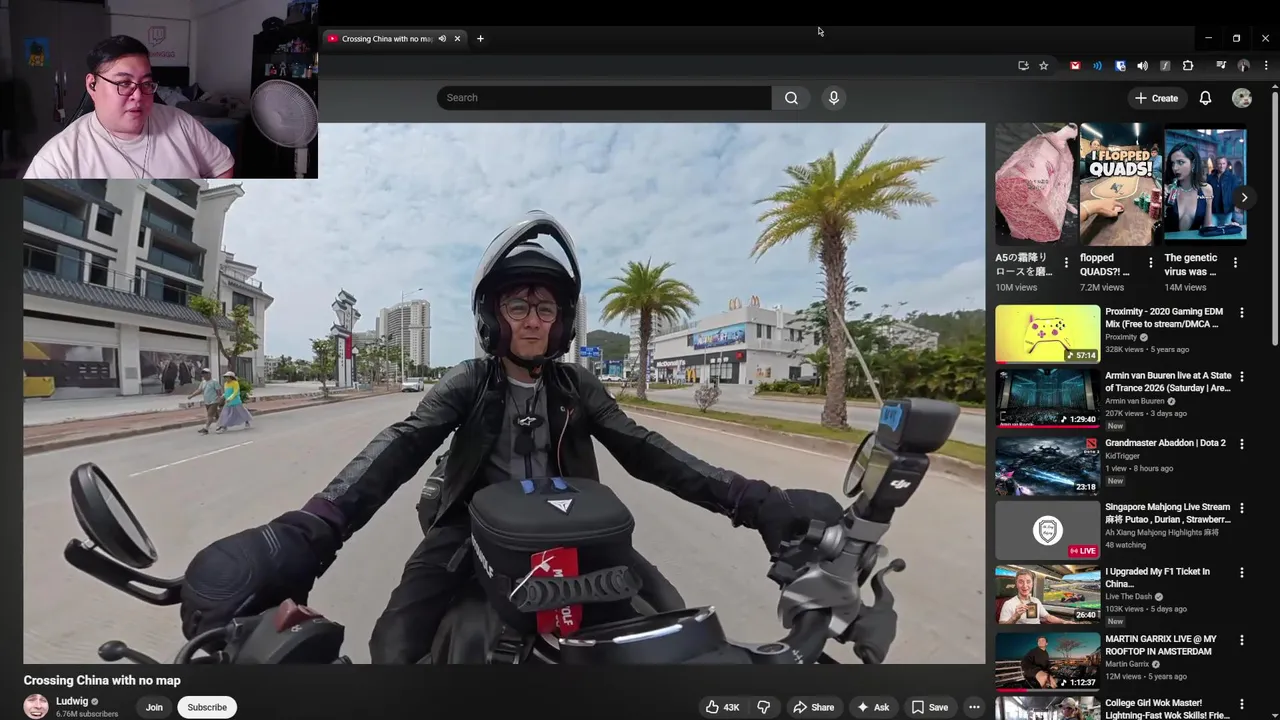Click into the YouTube Search field
Image resolution: width=1280 pixels, height=720 pixels.
pos(604,98)
